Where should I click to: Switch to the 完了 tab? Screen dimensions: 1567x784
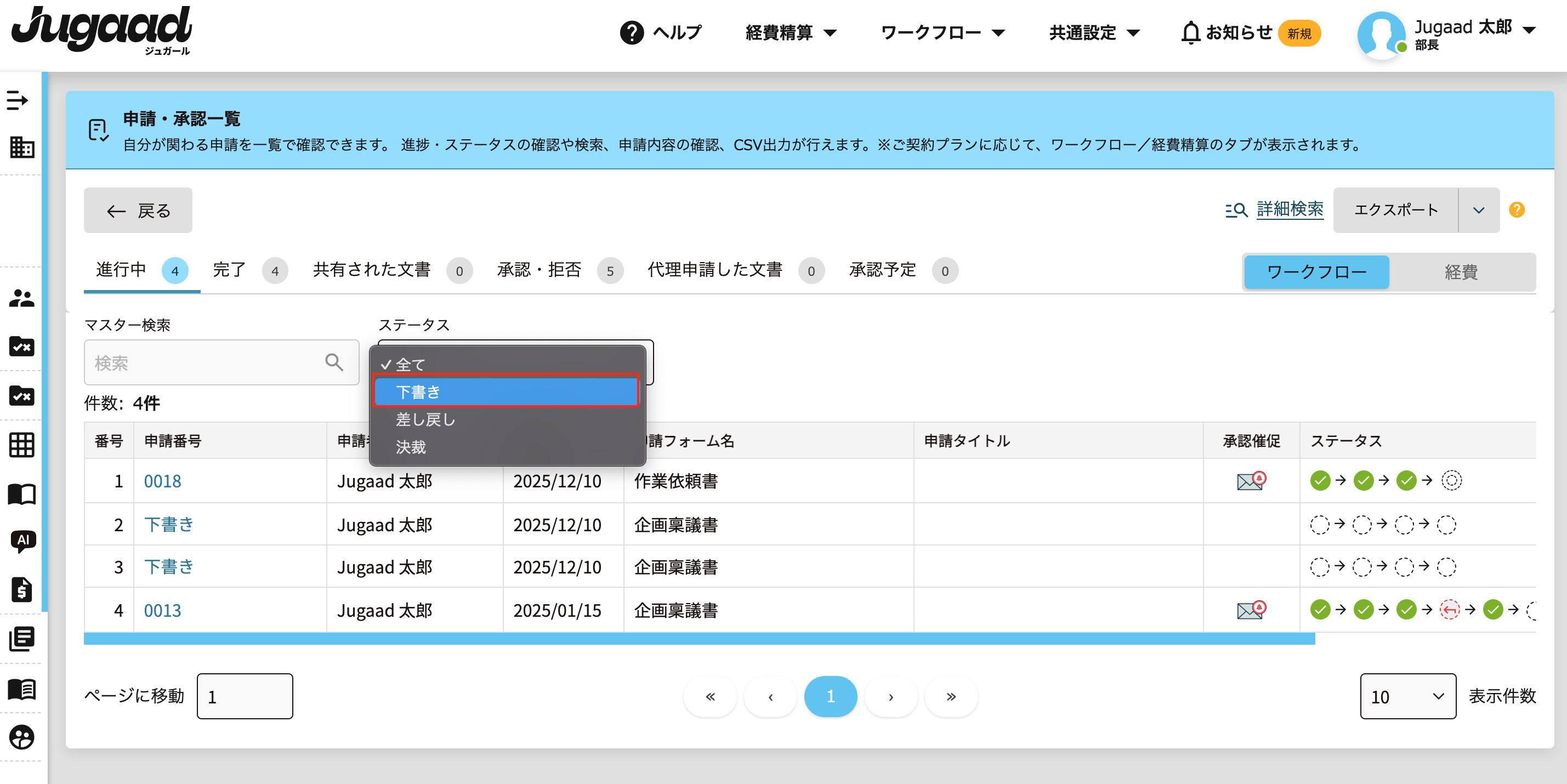point(230,270)
